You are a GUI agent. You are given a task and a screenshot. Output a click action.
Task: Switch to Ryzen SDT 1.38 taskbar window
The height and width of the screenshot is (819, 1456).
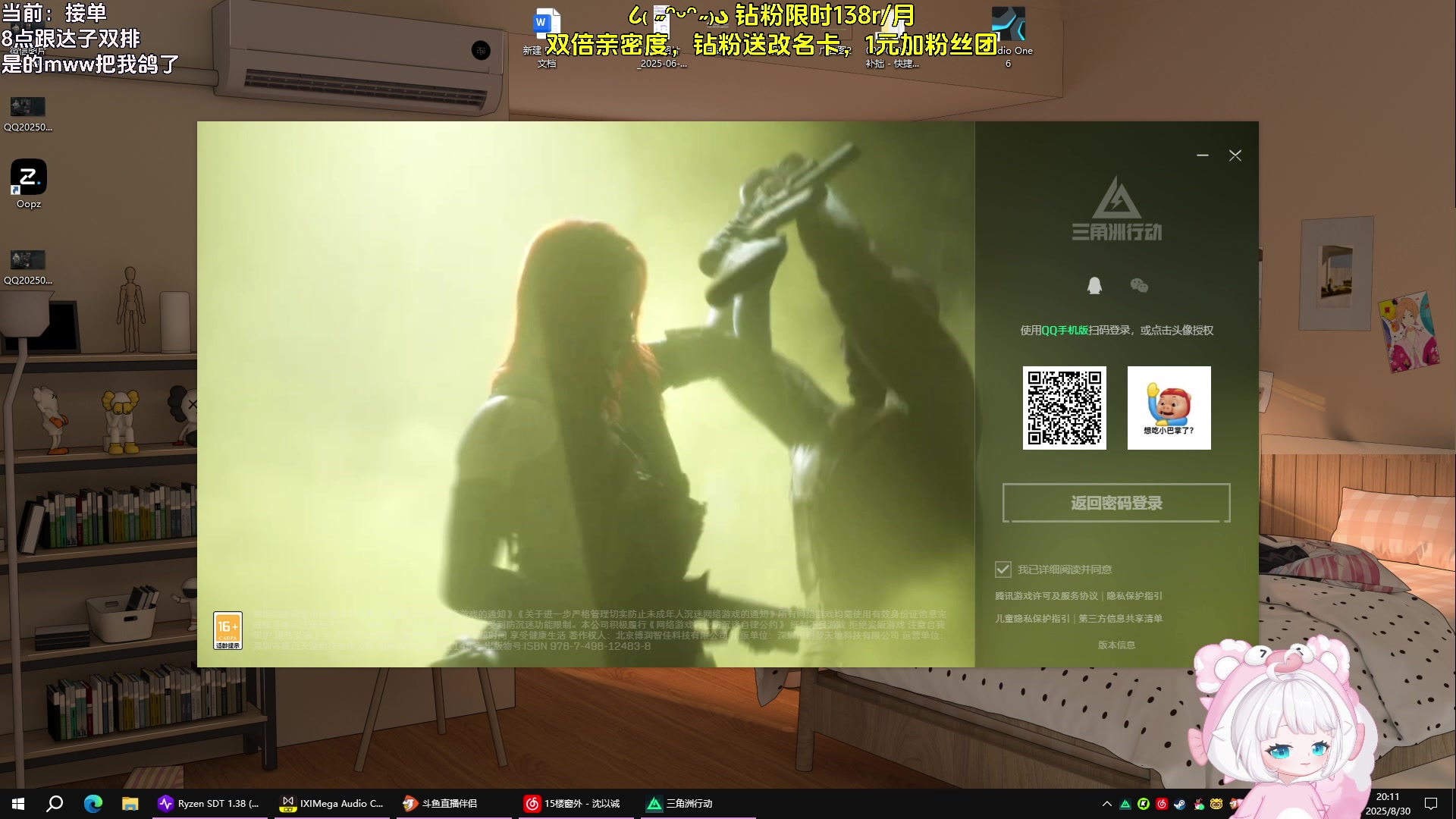coord(210,804)
